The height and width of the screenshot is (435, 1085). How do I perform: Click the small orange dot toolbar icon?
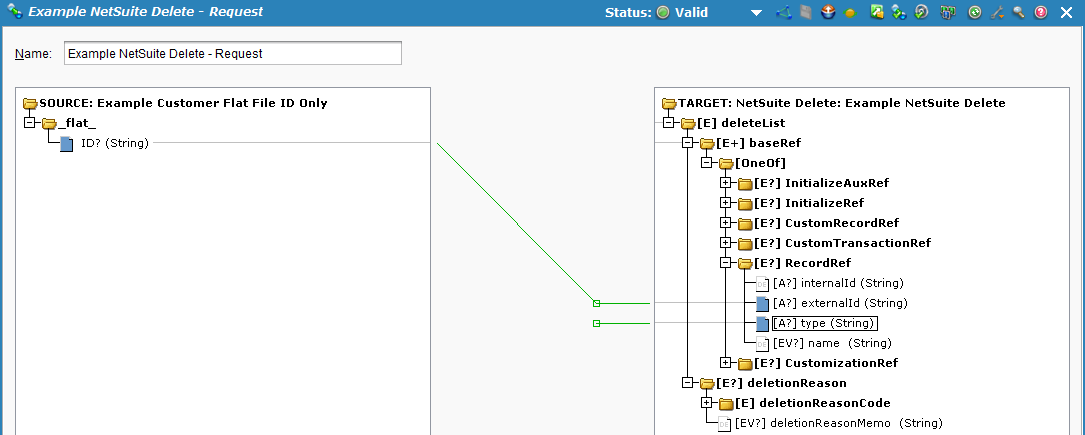(x=849, y=13)
